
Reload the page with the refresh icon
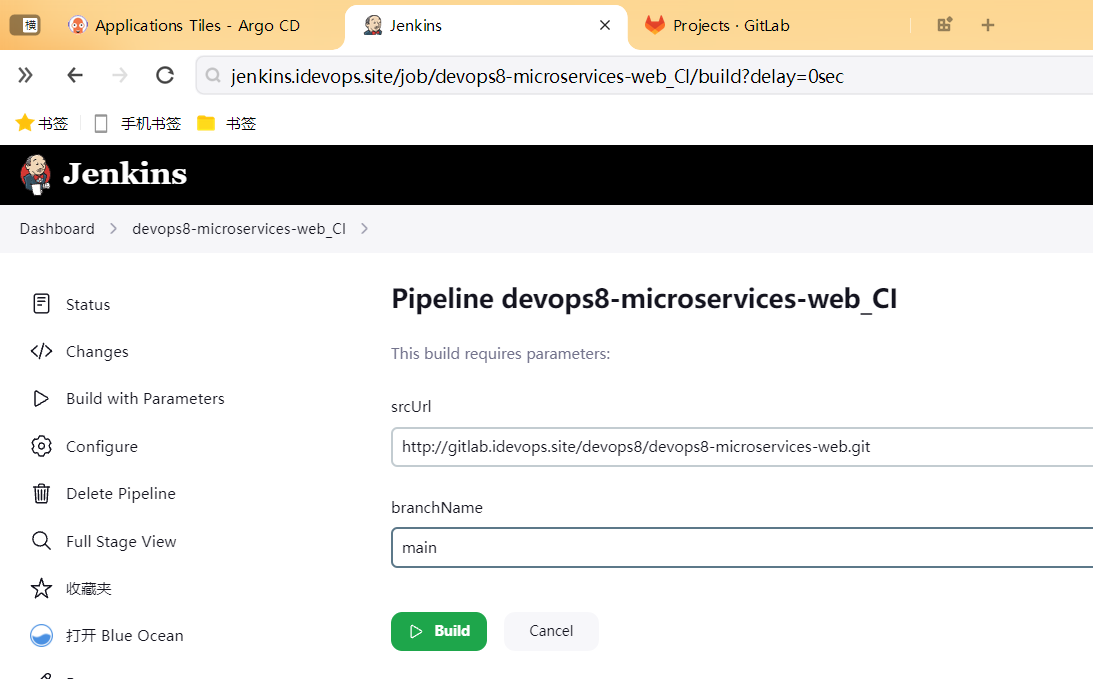165,75
